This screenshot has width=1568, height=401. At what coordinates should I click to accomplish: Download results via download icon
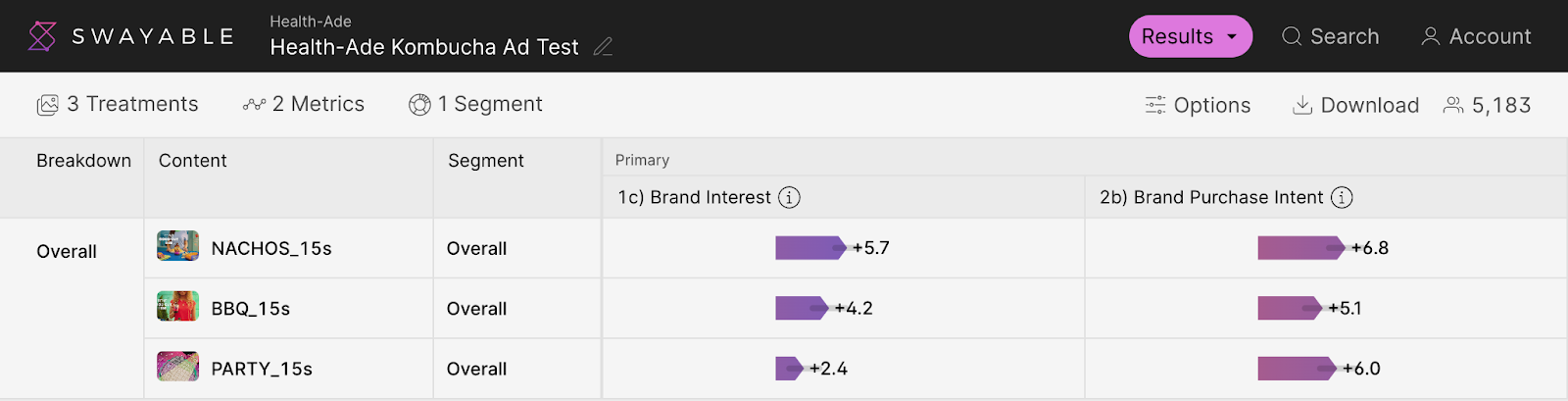[1302, 105]
